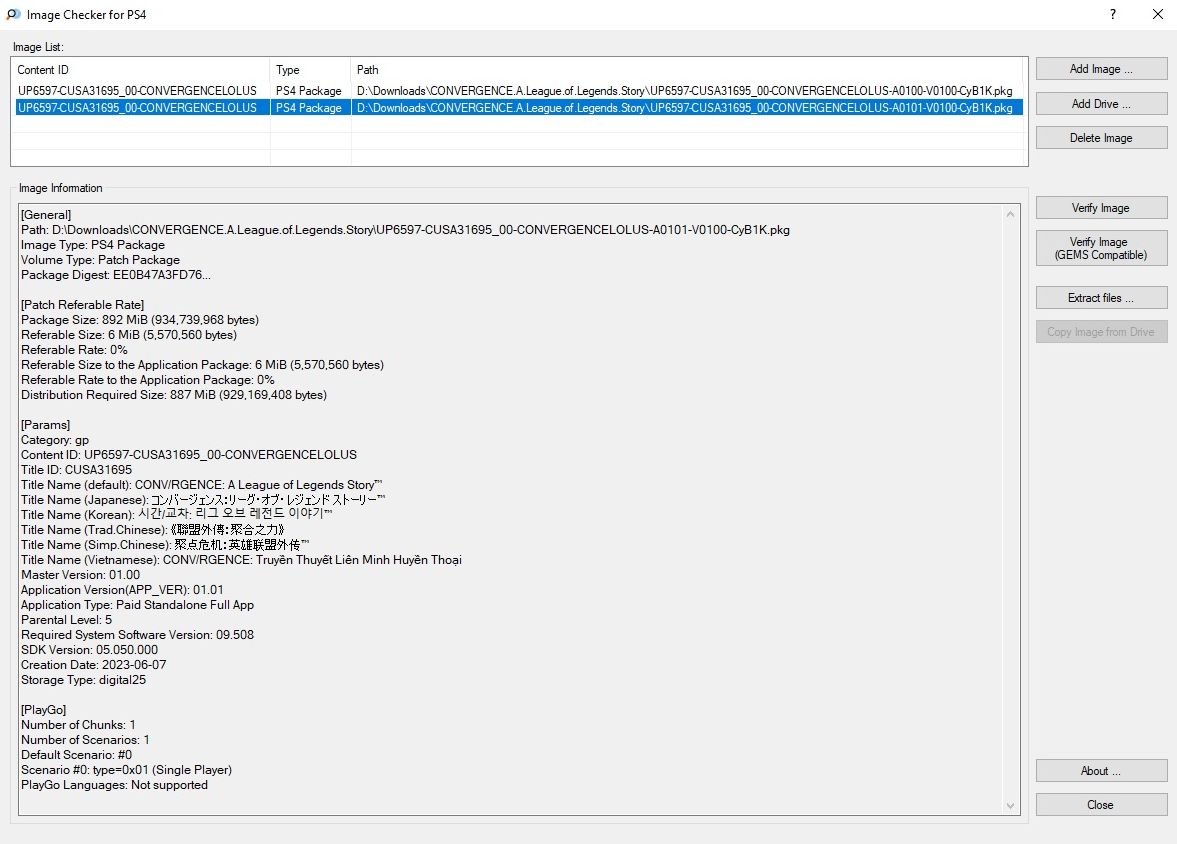Sort by the Type column header
This screenshot has width=1177, height=844.
[x=311, y=70]
